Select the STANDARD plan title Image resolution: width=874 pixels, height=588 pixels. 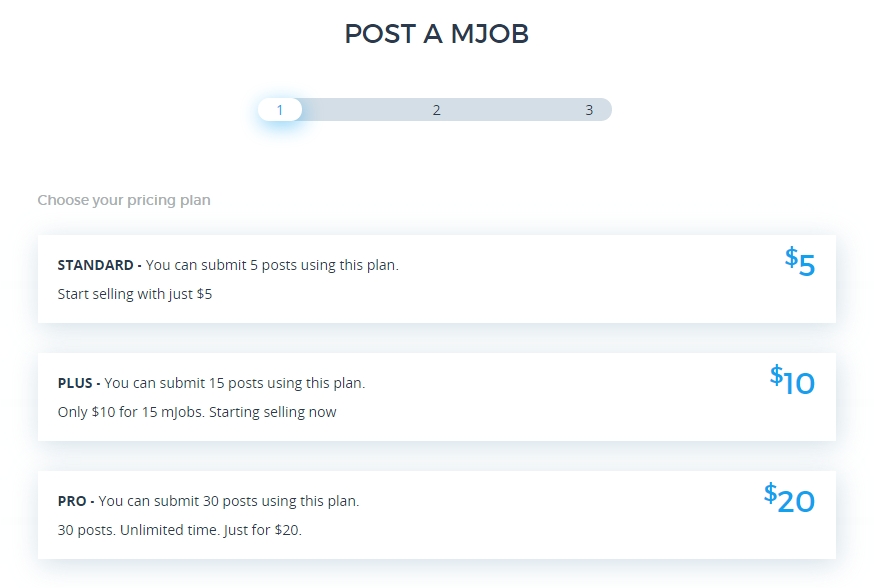point(95,265)
